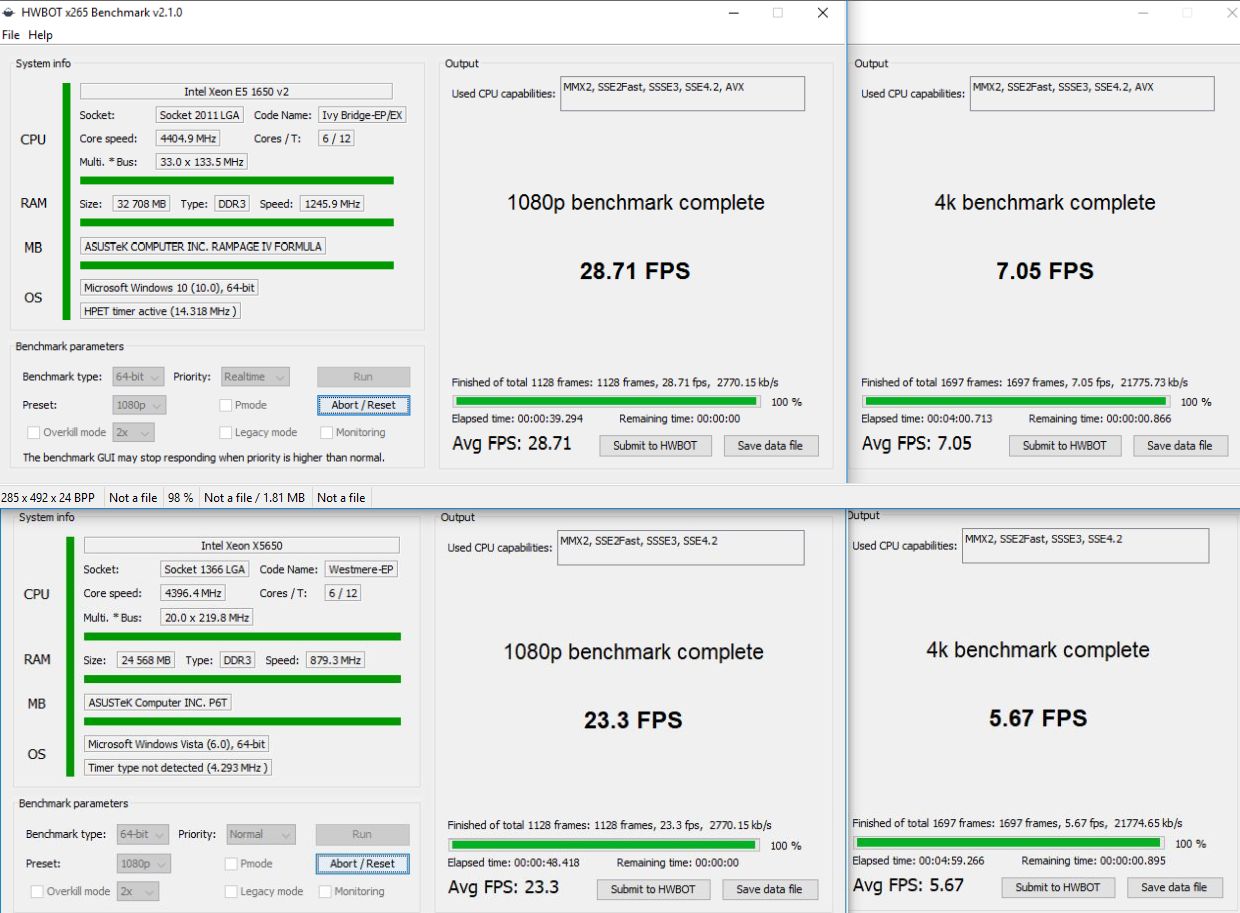Click Abort / Reset in Xeon X5650 panel
The width and height of the screenshot is (1240, 913).
362,863
